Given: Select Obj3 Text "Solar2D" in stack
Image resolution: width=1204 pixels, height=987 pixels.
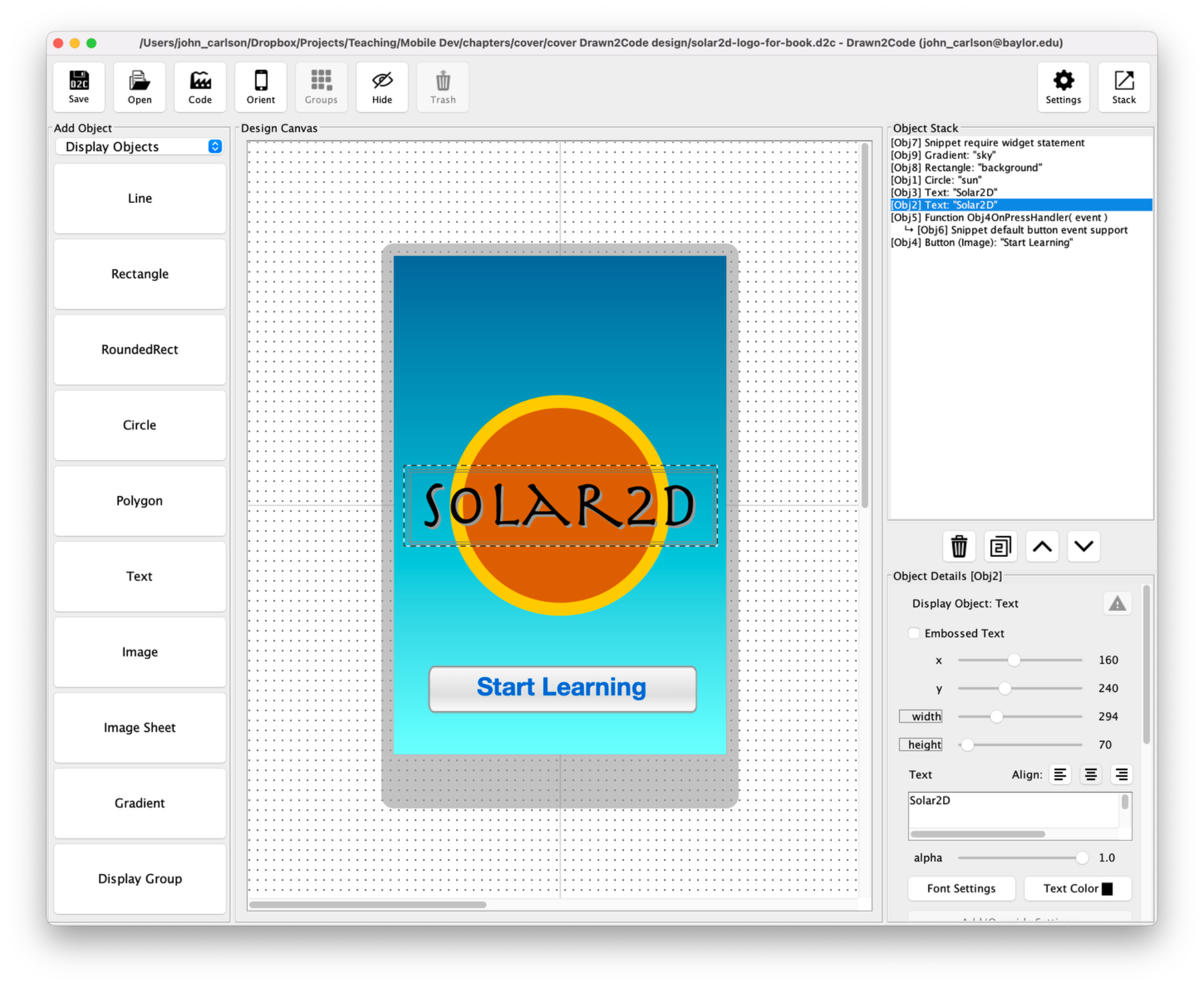Looking at the screenshot, I should pyautogui.click(x=1021, y=192).
